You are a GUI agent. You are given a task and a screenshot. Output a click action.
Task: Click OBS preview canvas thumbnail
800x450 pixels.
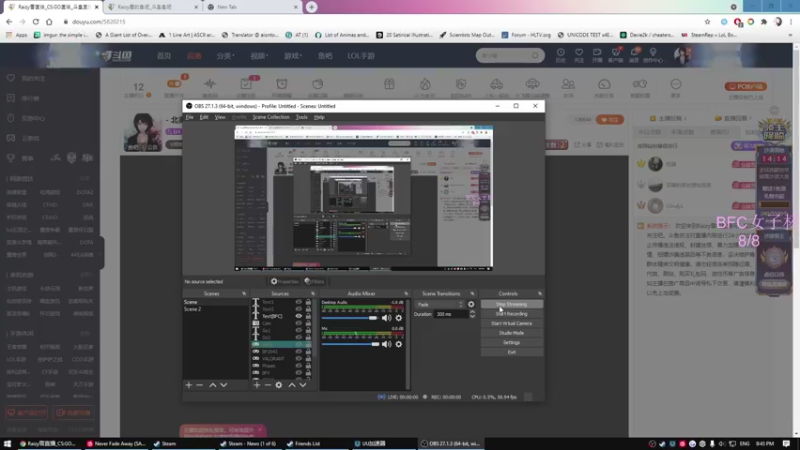click(x=363, y=198)
